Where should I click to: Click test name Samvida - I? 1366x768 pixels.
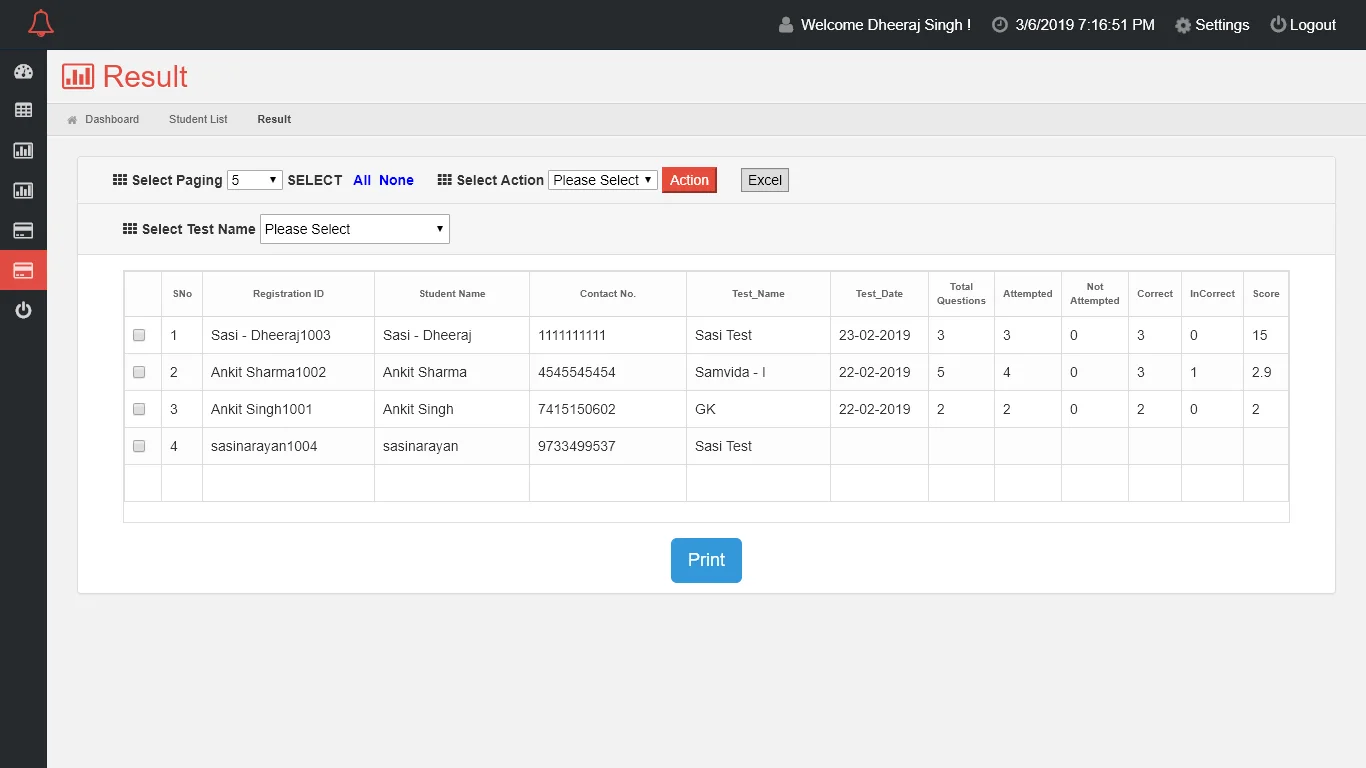pos(730,372)
